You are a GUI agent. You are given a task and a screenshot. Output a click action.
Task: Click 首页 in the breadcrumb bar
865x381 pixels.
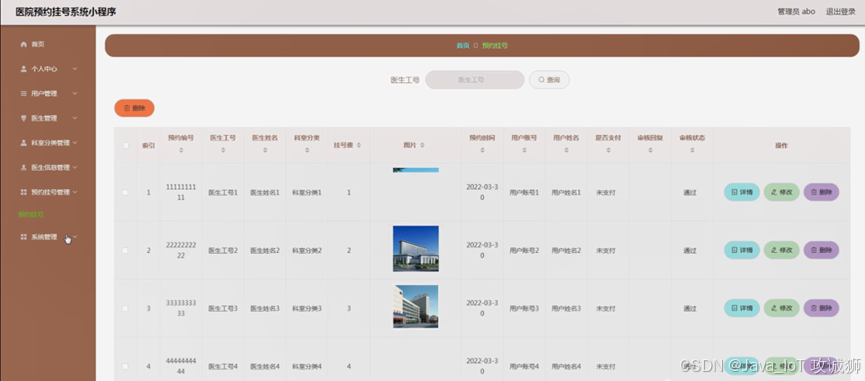(463, 46)
